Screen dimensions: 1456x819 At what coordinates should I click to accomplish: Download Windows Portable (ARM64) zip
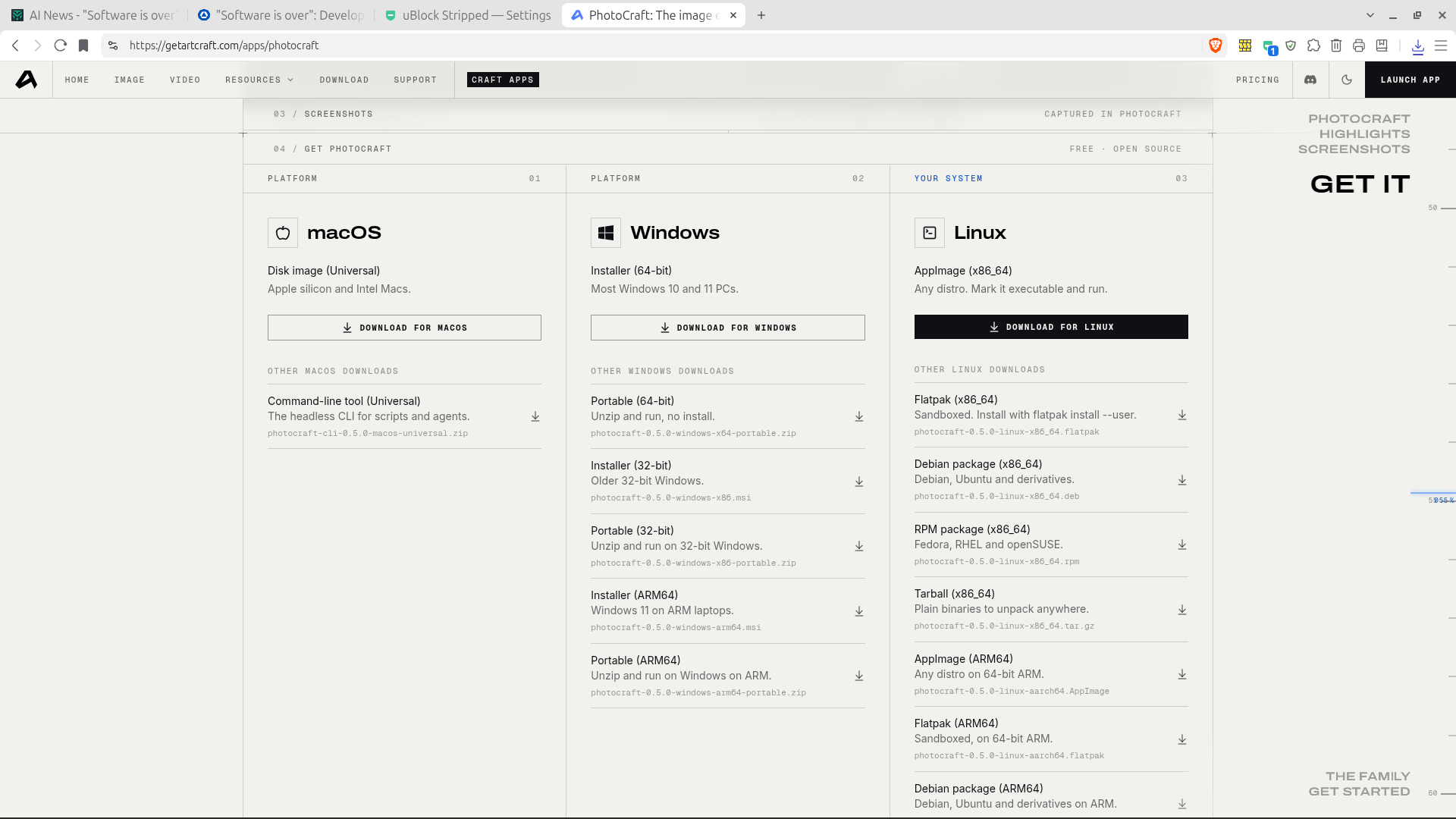[859, 676]
